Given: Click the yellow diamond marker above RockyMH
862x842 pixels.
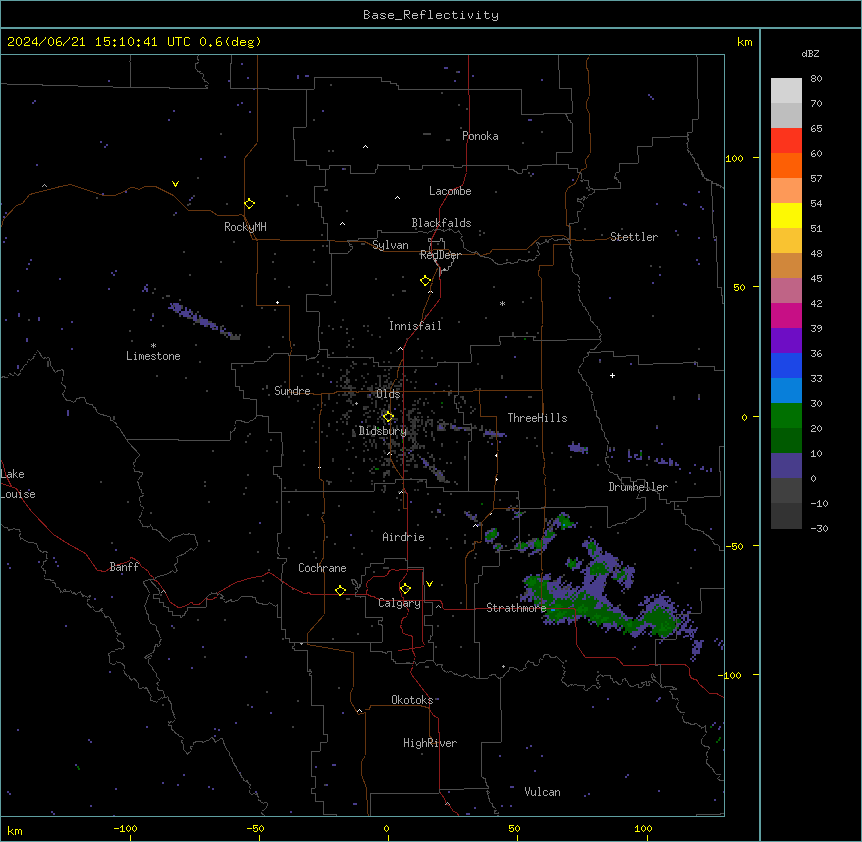Looking at the screenshot, I should tap(250, 204).
